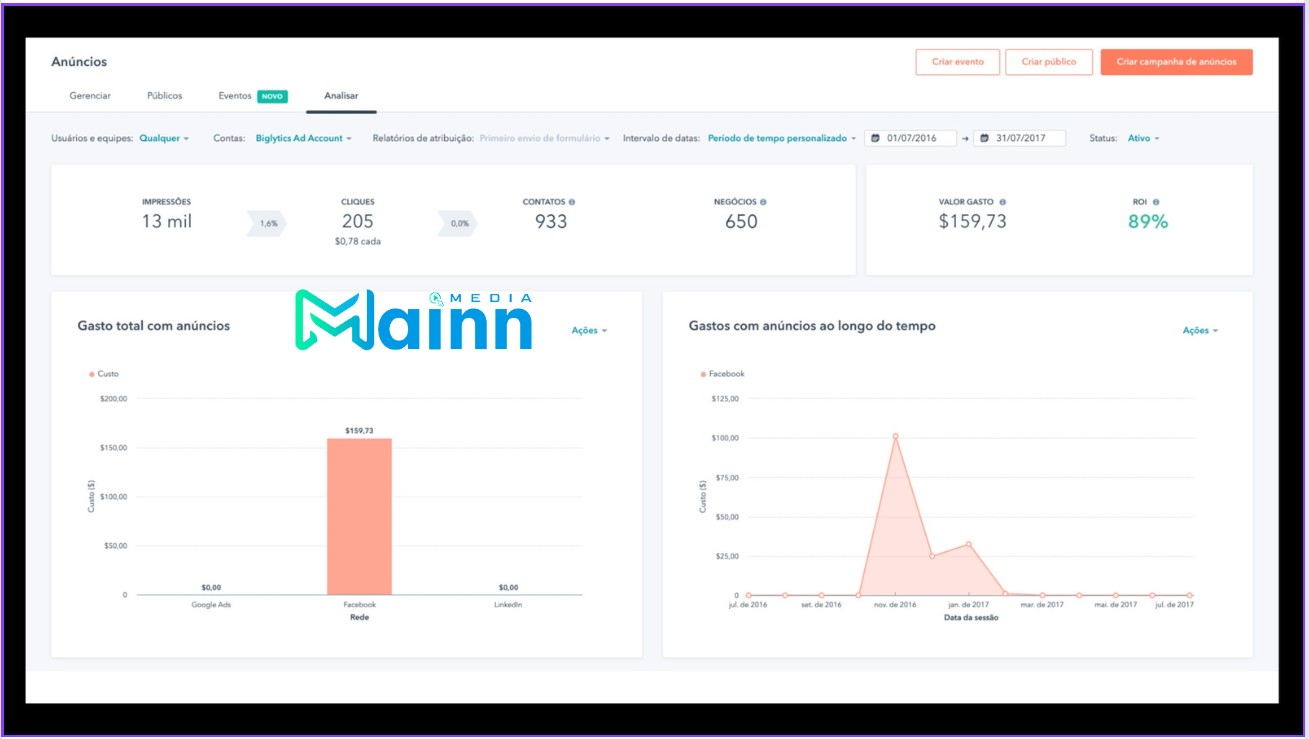Click the info icon beside ROI
1309x739 pixels.
1156,202
